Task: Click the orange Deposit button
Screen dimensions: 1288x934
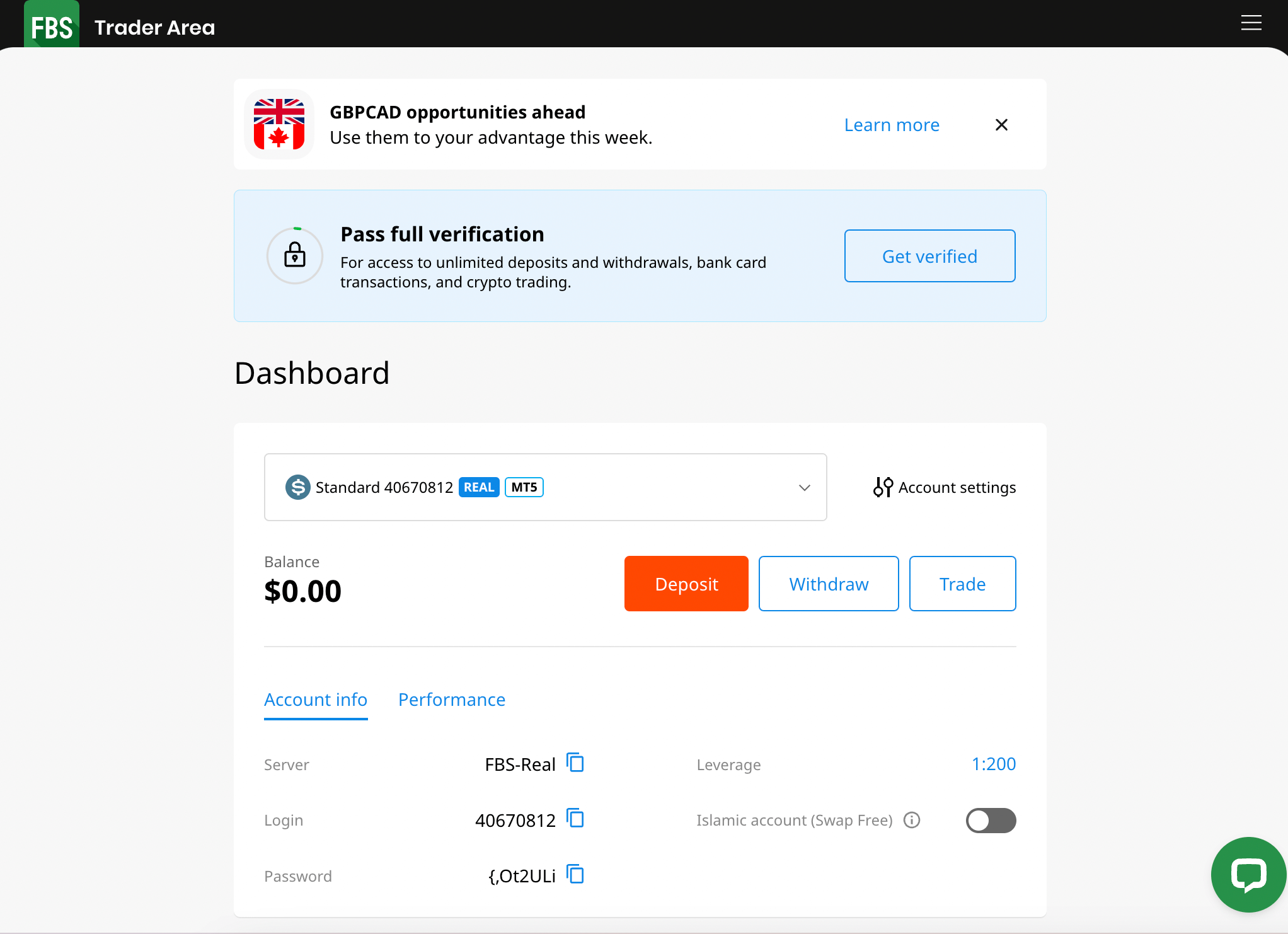Action: [x=686, y=583]
